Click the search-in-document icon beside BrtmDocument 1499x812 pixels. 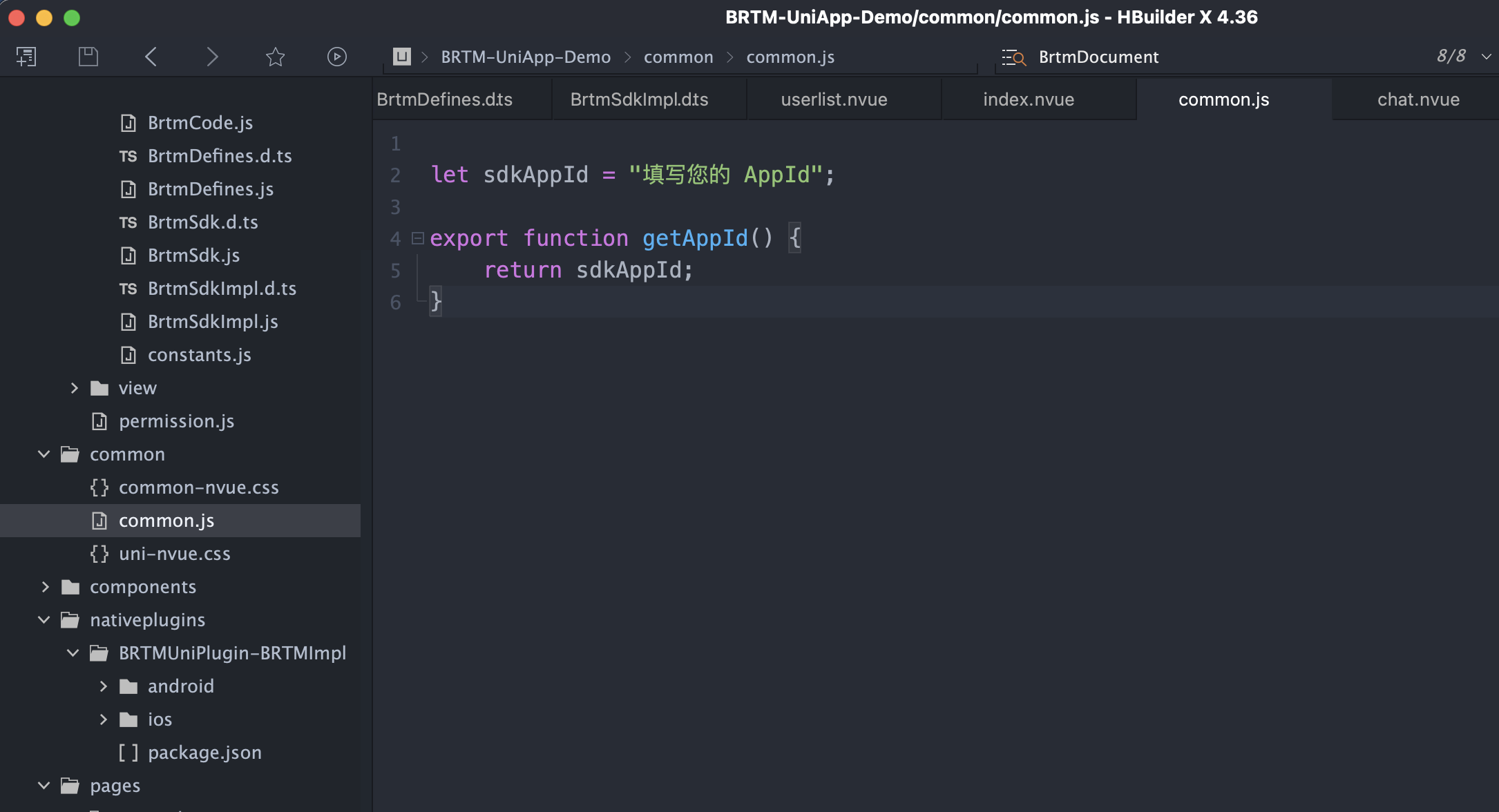point(1014,57)
